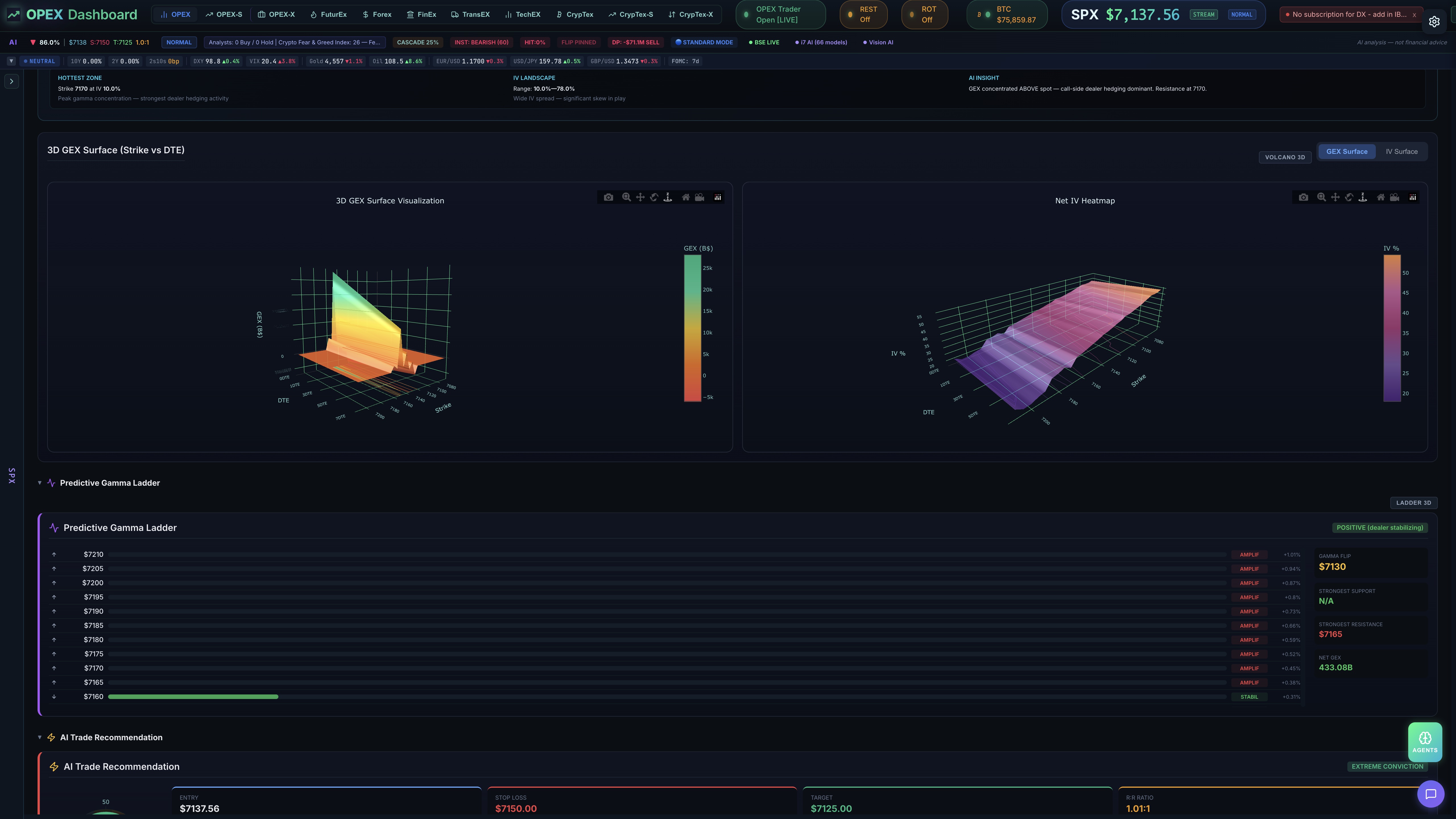Screen dimensions: 1456x819
Task: Collapse the macro ticker bar dropdown arrow
Action: [x=11, y=61]
